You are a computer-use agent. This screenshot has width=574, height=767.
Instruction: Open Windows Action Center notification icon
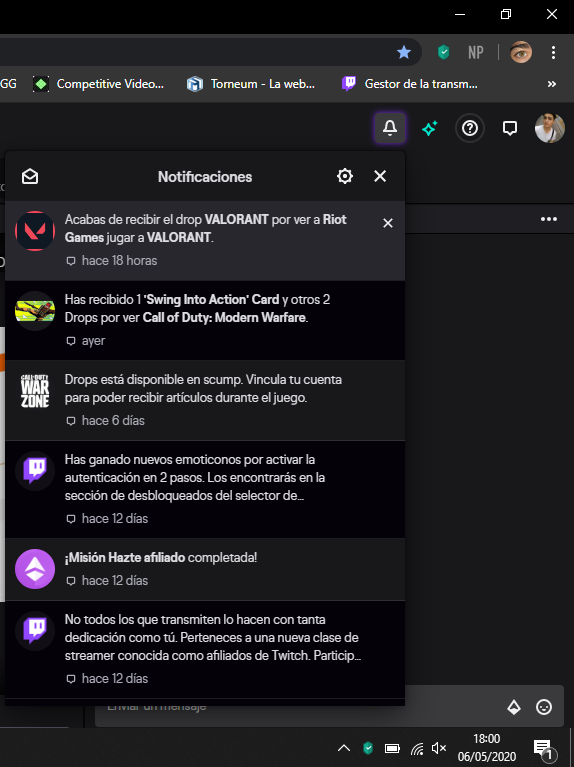(x=544, y=749)
